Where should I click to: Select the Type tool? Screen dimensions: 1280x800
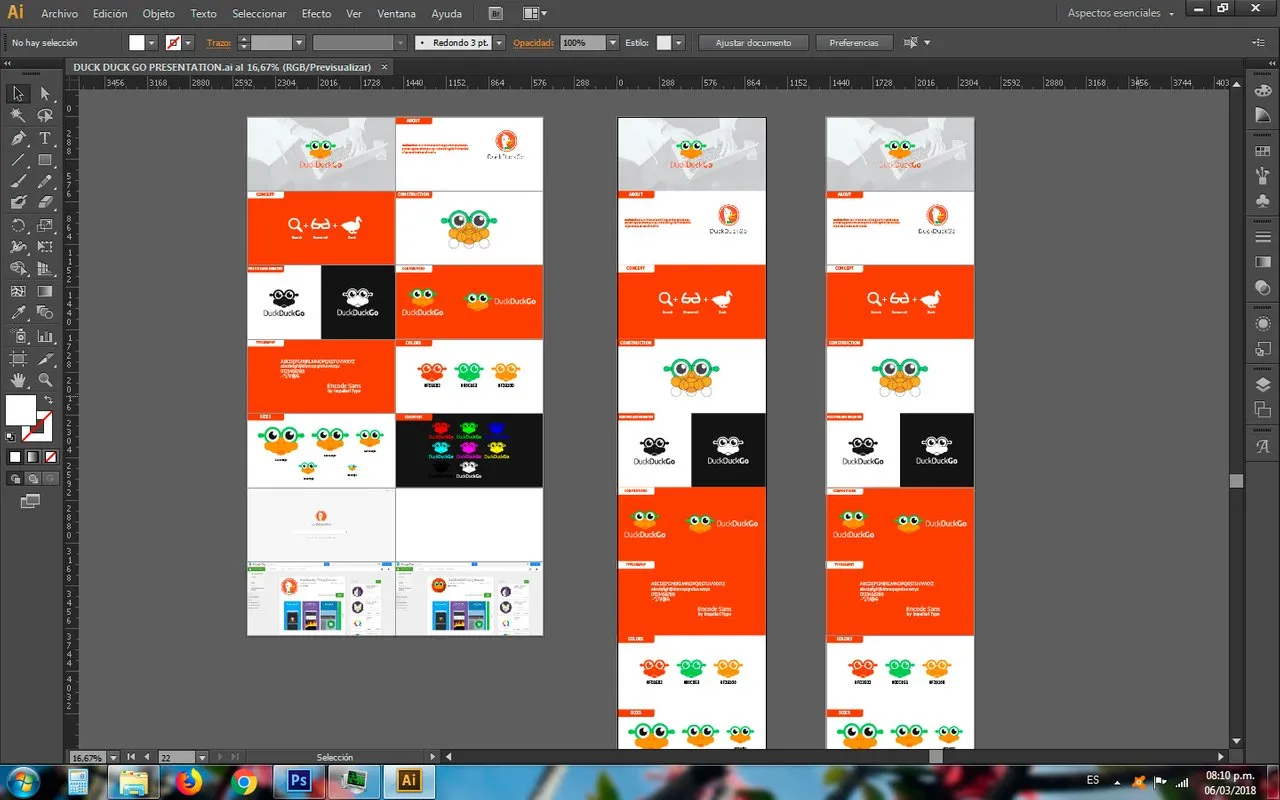(45, 138)
